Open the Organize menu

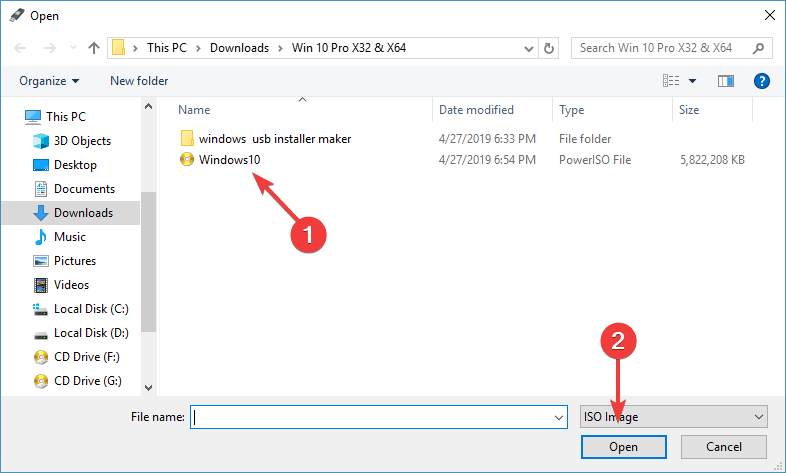(x=49, y=81)
